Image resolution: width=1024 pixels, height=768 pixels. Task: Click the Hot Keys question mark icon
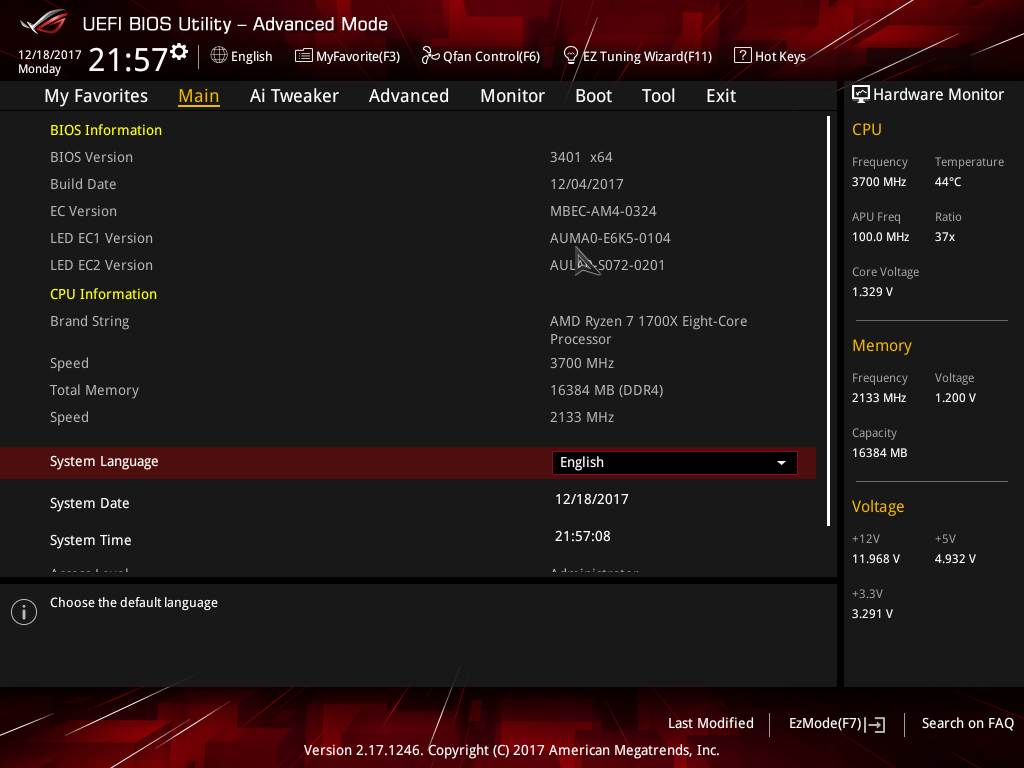pyautogui.click(x=743, y=56)
